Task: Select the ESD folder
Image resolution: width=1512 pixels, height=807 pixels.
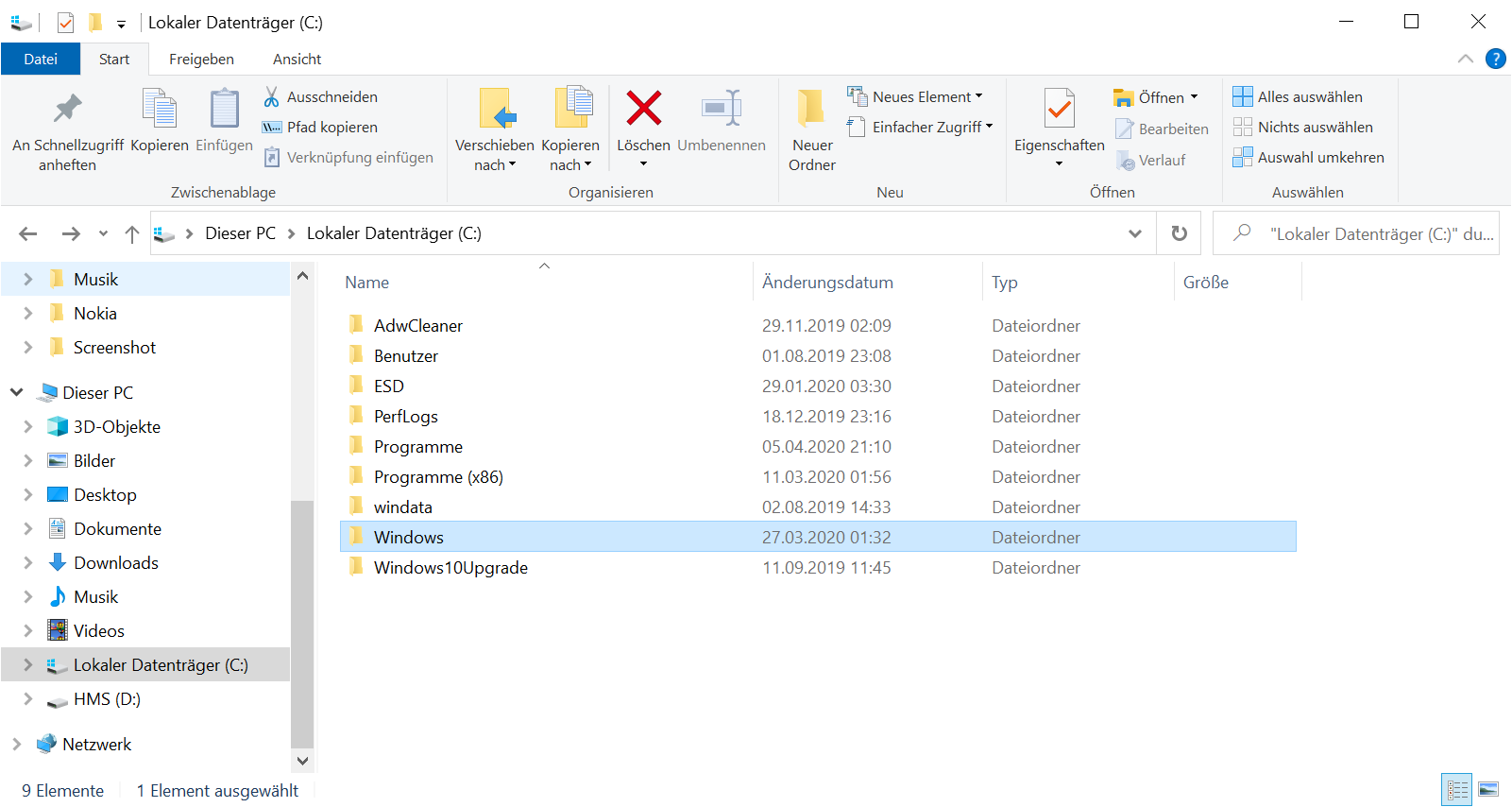Action: (x=389, y=386)
